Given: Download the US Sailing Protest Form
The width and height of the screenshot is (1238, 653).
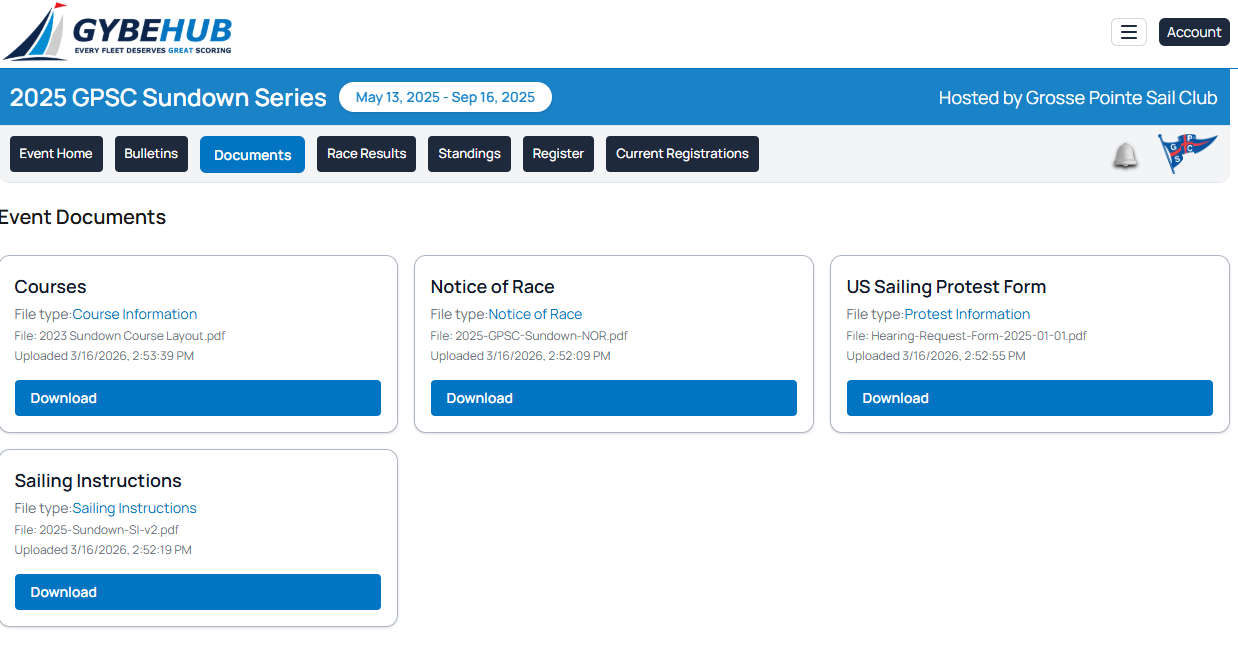Looking at the screenshot, I should pyautogui.click(x=1030, y=398).
